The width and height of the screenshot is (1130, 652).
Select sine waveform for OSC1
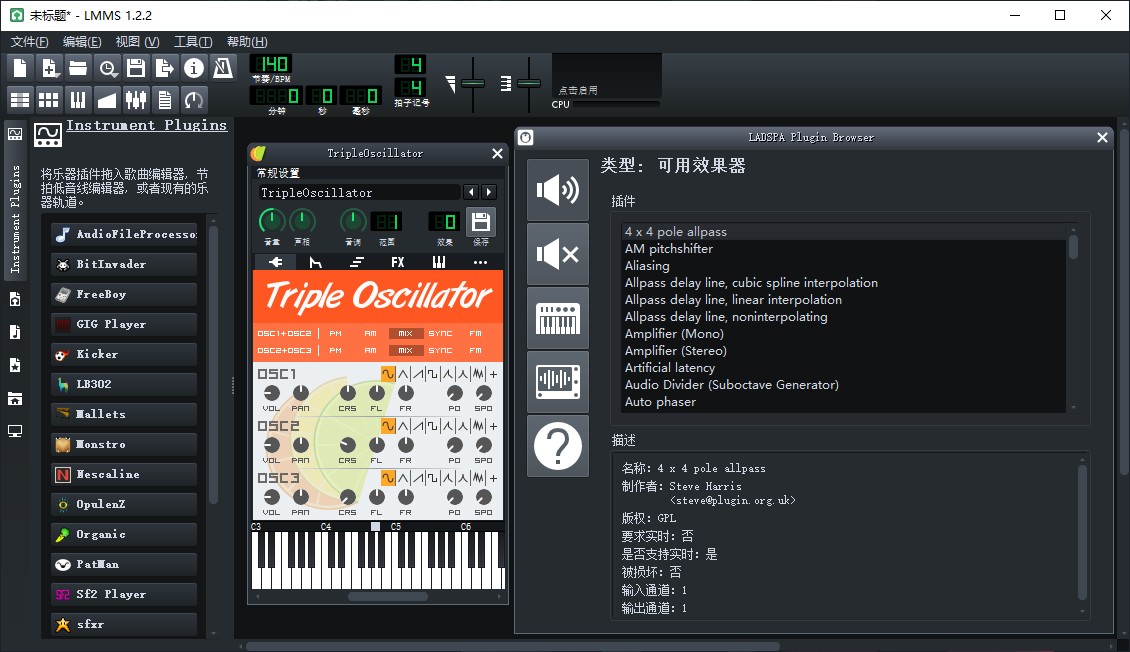[388, 374]
